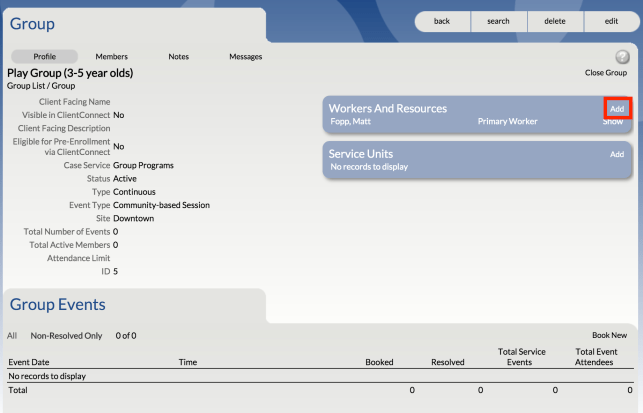This screenshot has width=643, height=413.
Task: Click the Resolved column header
Action: click(x=448, y=362)
